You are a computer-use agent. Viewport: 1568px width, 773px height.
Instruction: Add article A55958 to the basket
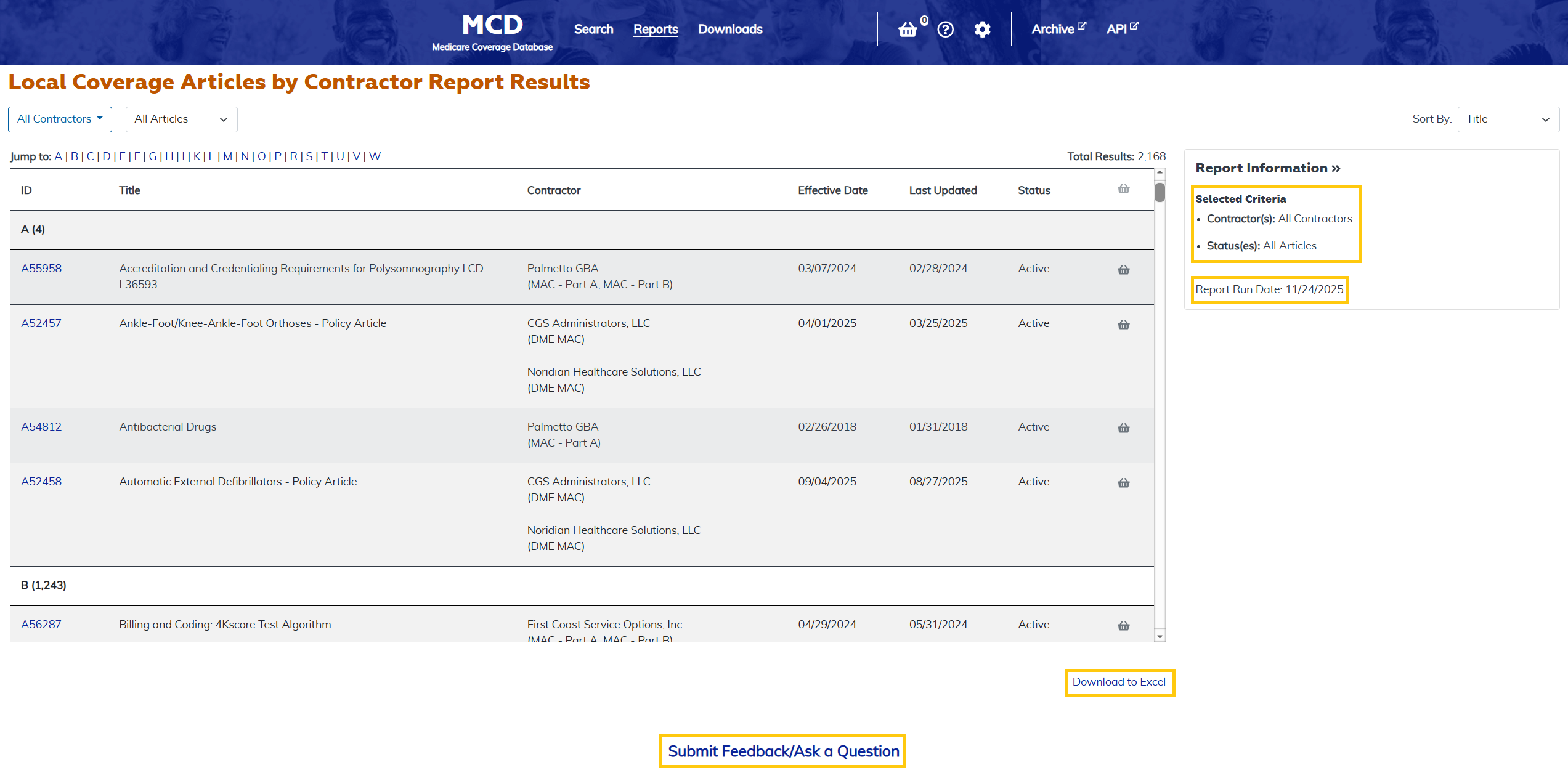click(x=1123, y=269)
